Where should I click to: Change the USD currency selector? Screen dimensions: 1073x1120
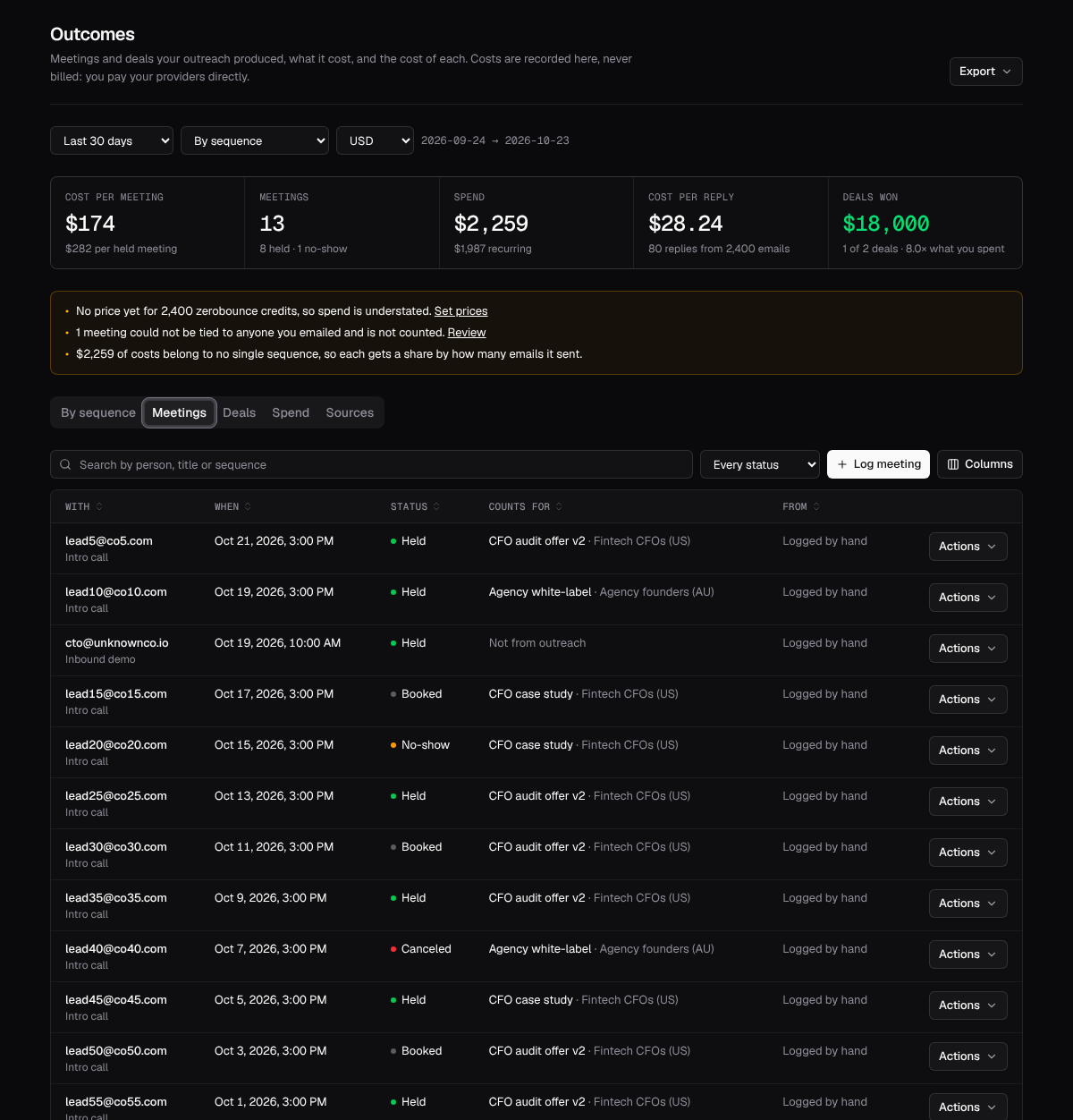(375, 140)
